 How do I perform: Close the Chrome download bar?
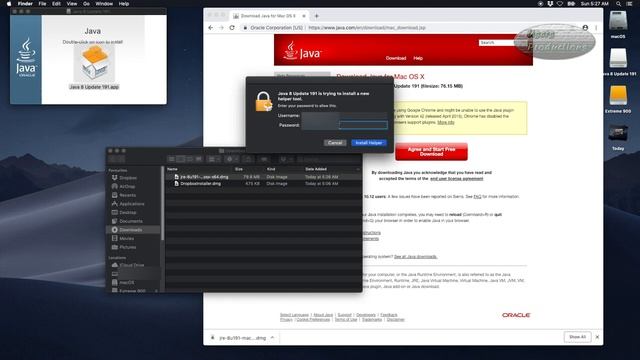(597, 337)
